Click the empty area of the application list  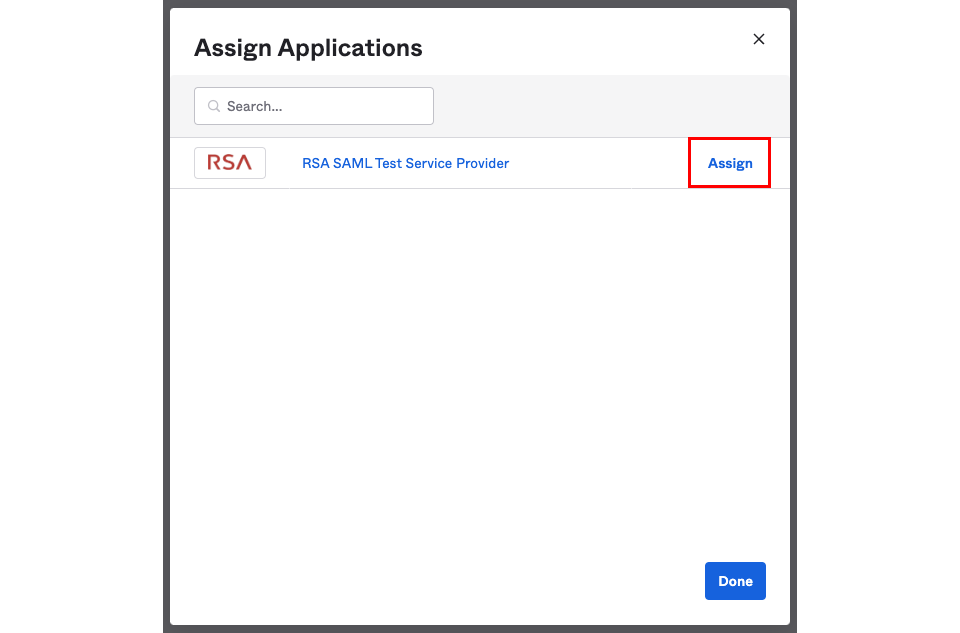point(480,370)
